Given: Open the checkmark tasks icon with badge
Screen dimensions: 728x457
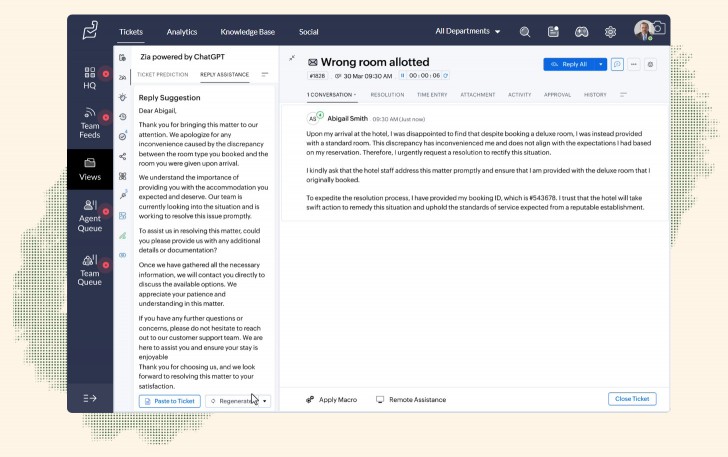Looking at the screenshot, I should 123,136.
